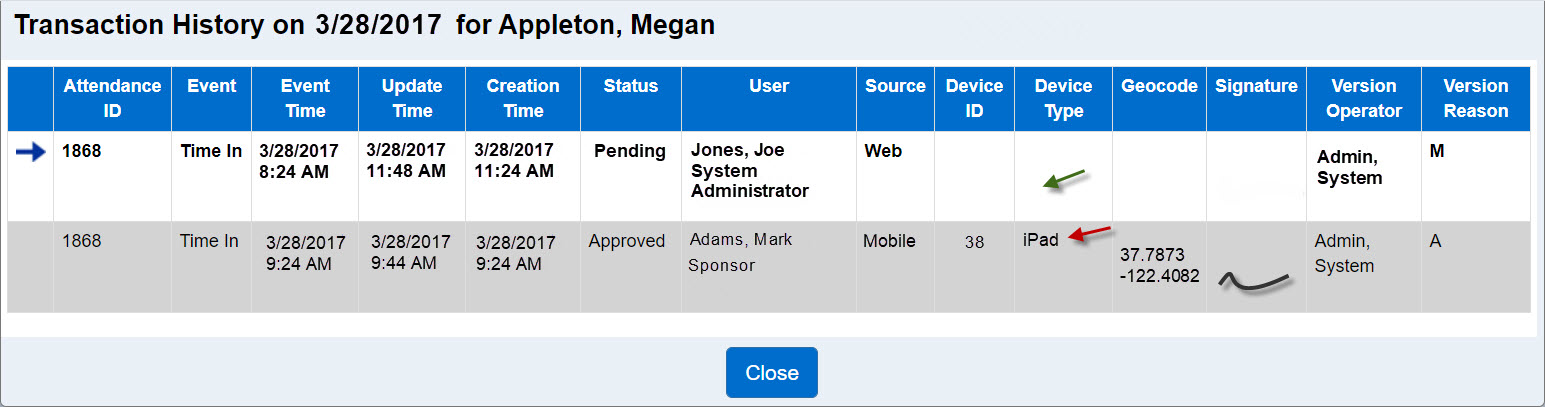Click Device ID value 38
The height and width of the screenshot is (407, 1545).
tap(975, 242)
